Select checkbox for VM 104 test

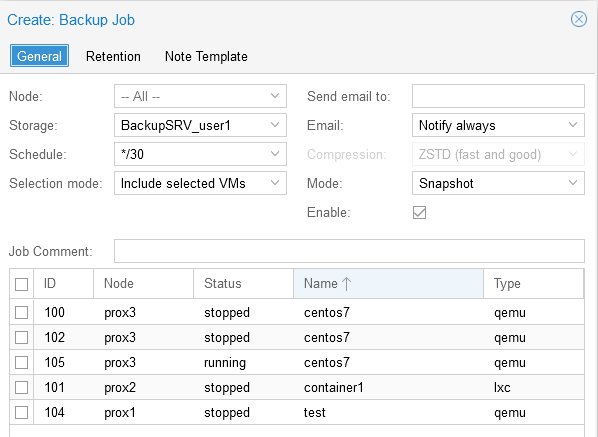(21, 412)
